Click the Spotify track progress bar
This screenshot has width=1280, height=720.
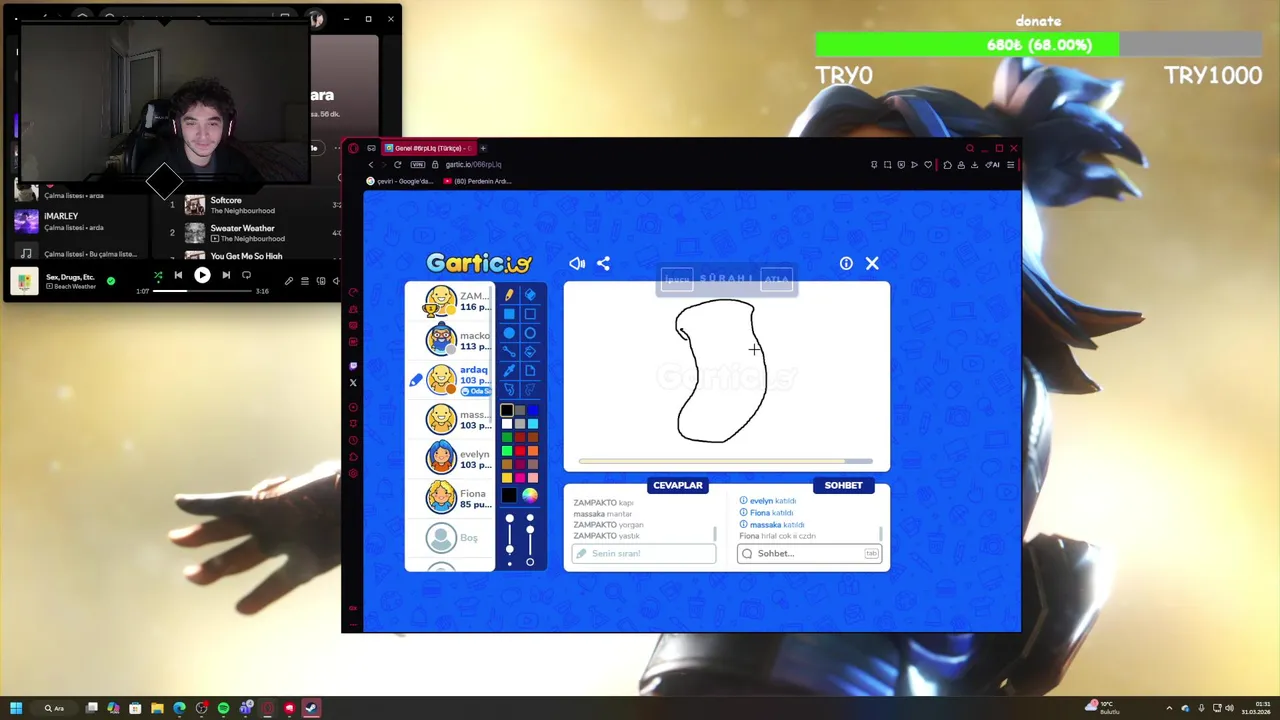[203, 291]
